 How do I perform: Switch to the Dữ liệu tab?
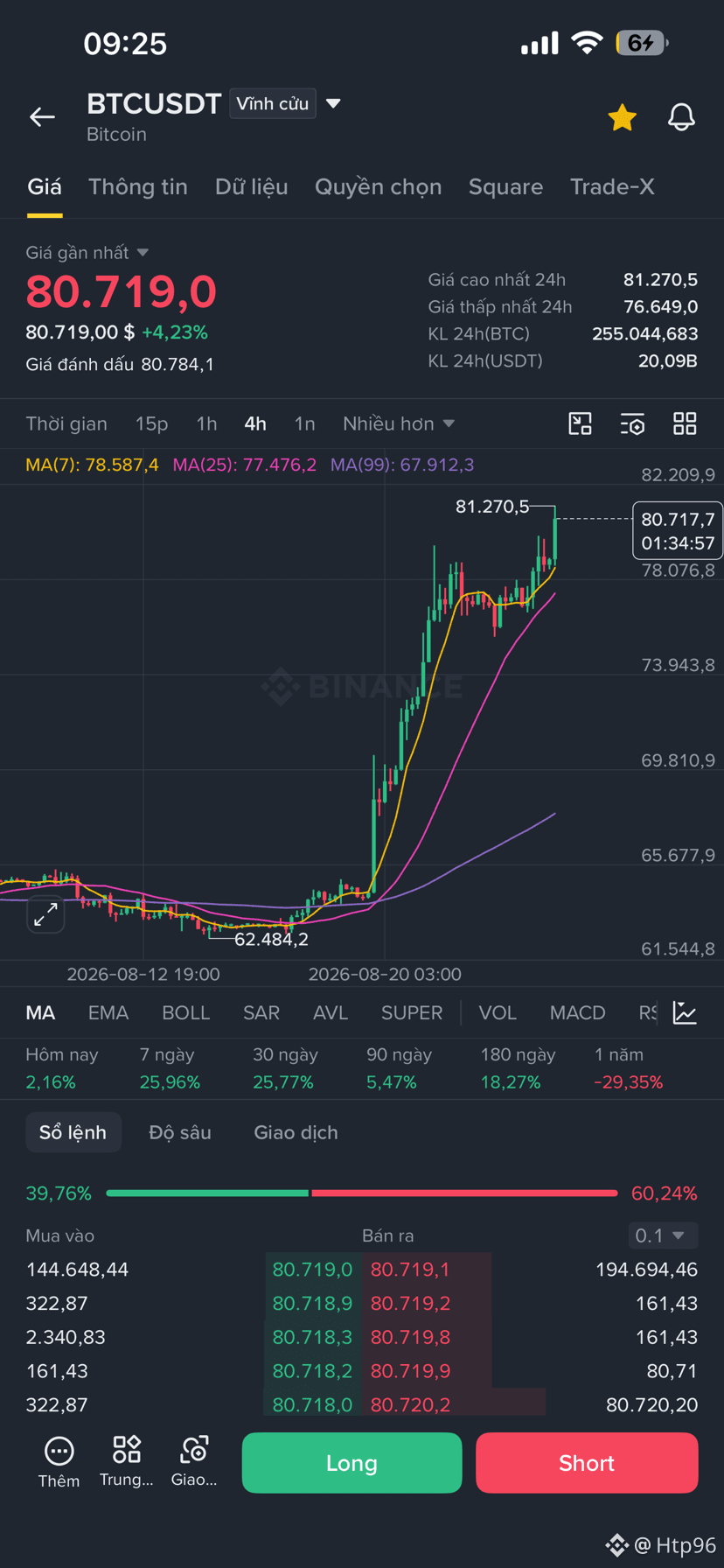point(252,187)
